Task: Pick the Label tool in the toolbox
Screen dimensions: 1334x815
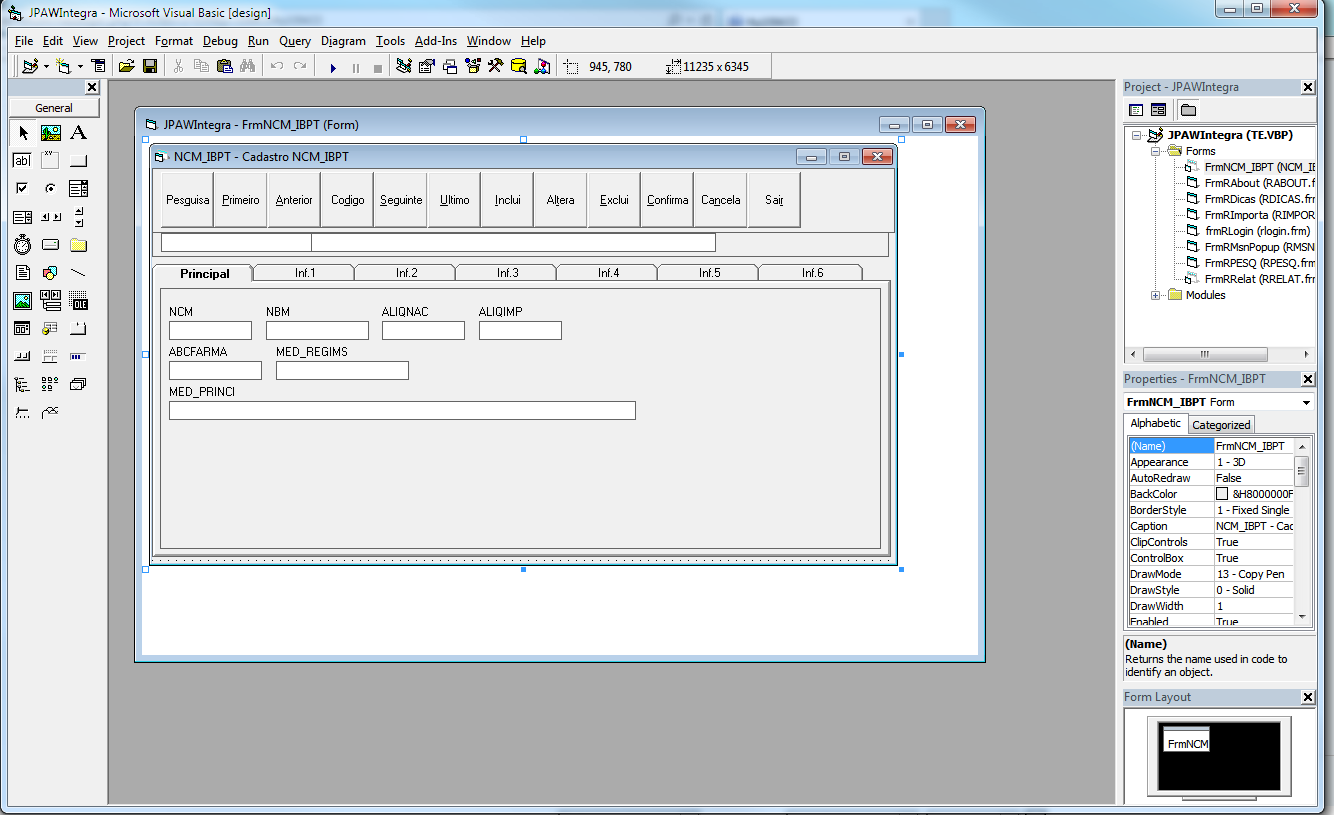Action: pyautogui.click(x=79, y=133)
